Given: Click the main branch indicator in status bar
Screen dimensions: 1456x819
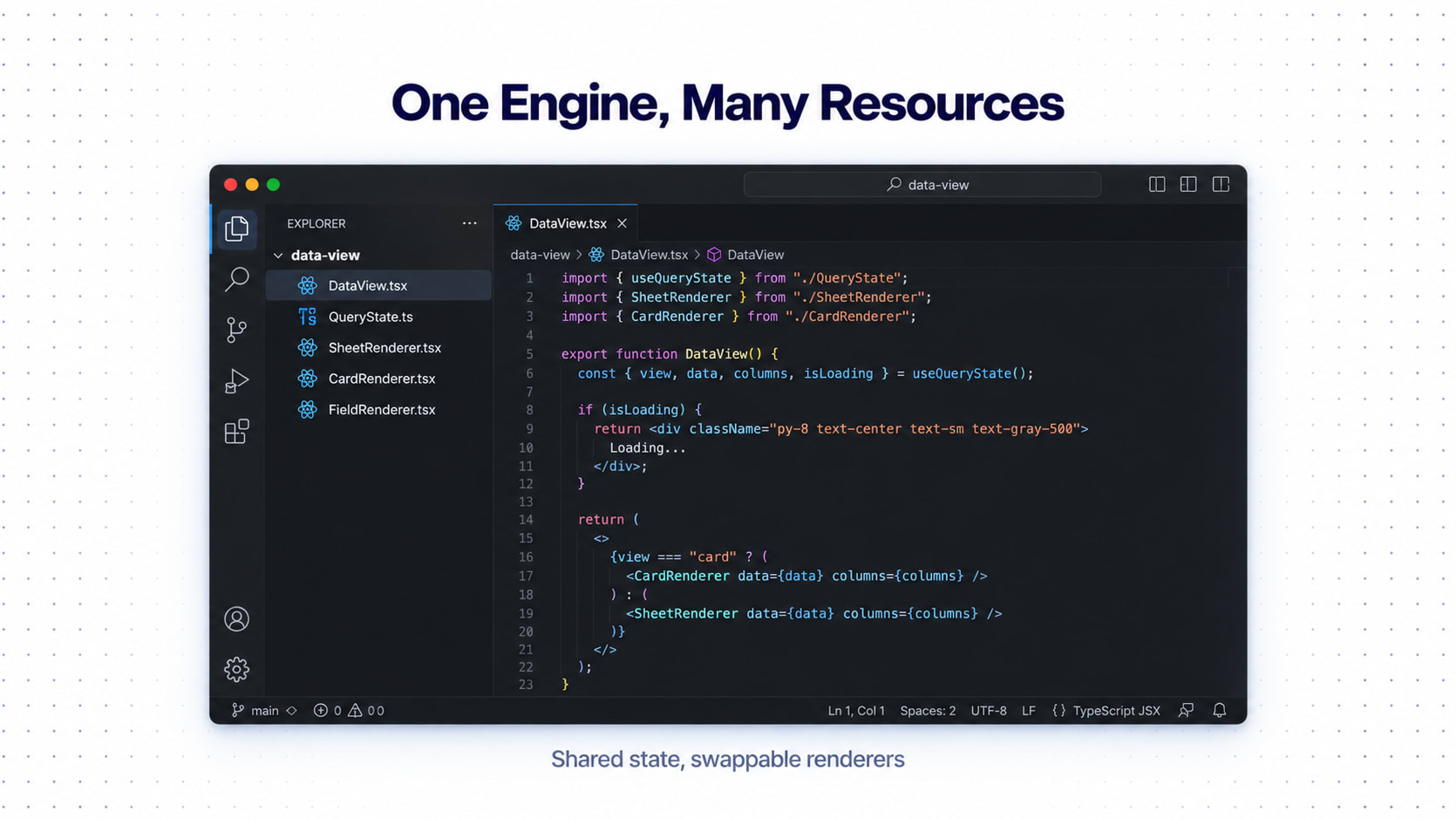Looking at the screenshot, I should point(255,711).
